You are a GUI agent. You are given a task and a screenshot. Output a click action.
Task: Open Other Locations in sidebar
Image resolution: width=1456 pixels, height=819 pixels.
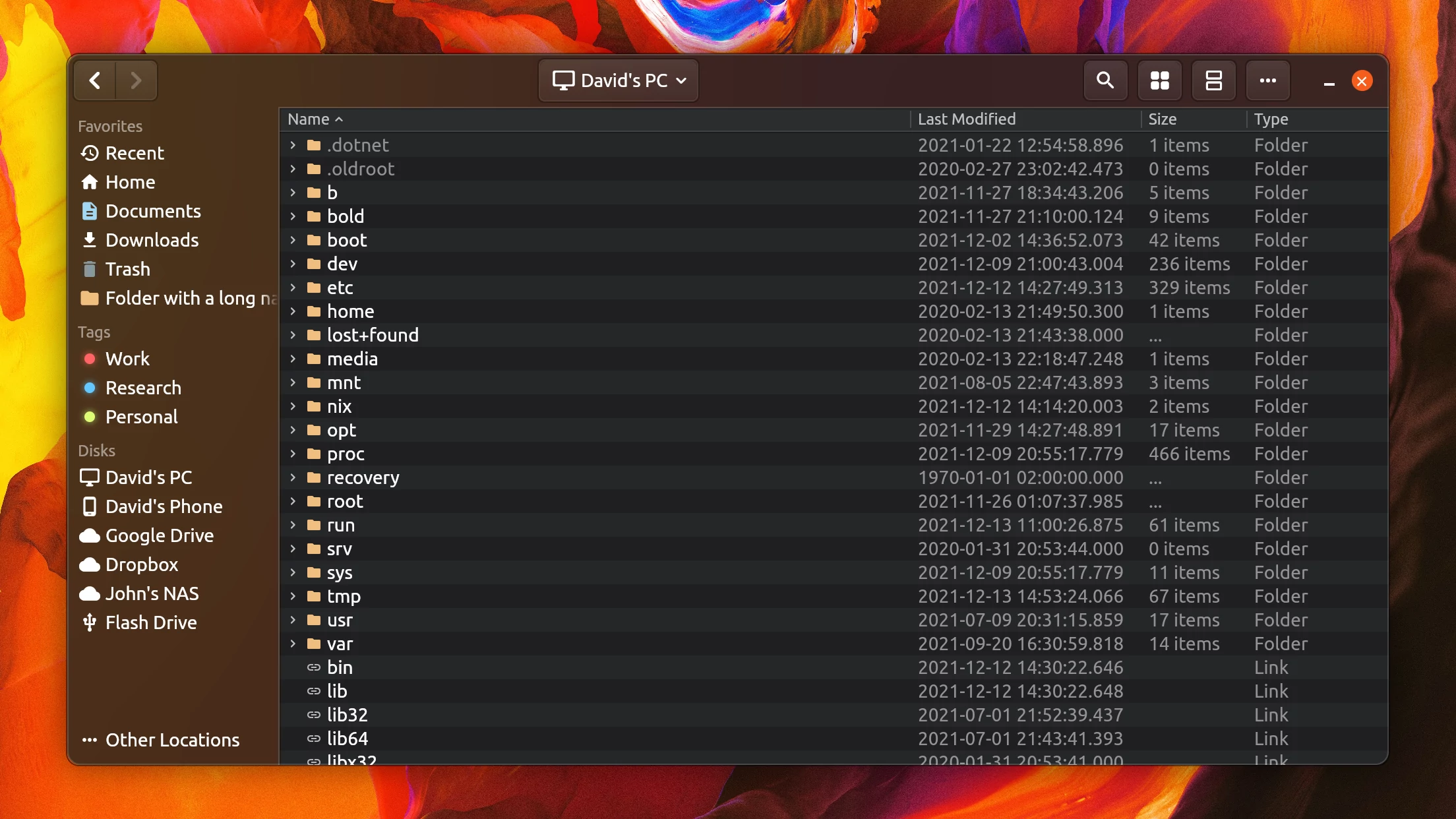pos(160,739)
